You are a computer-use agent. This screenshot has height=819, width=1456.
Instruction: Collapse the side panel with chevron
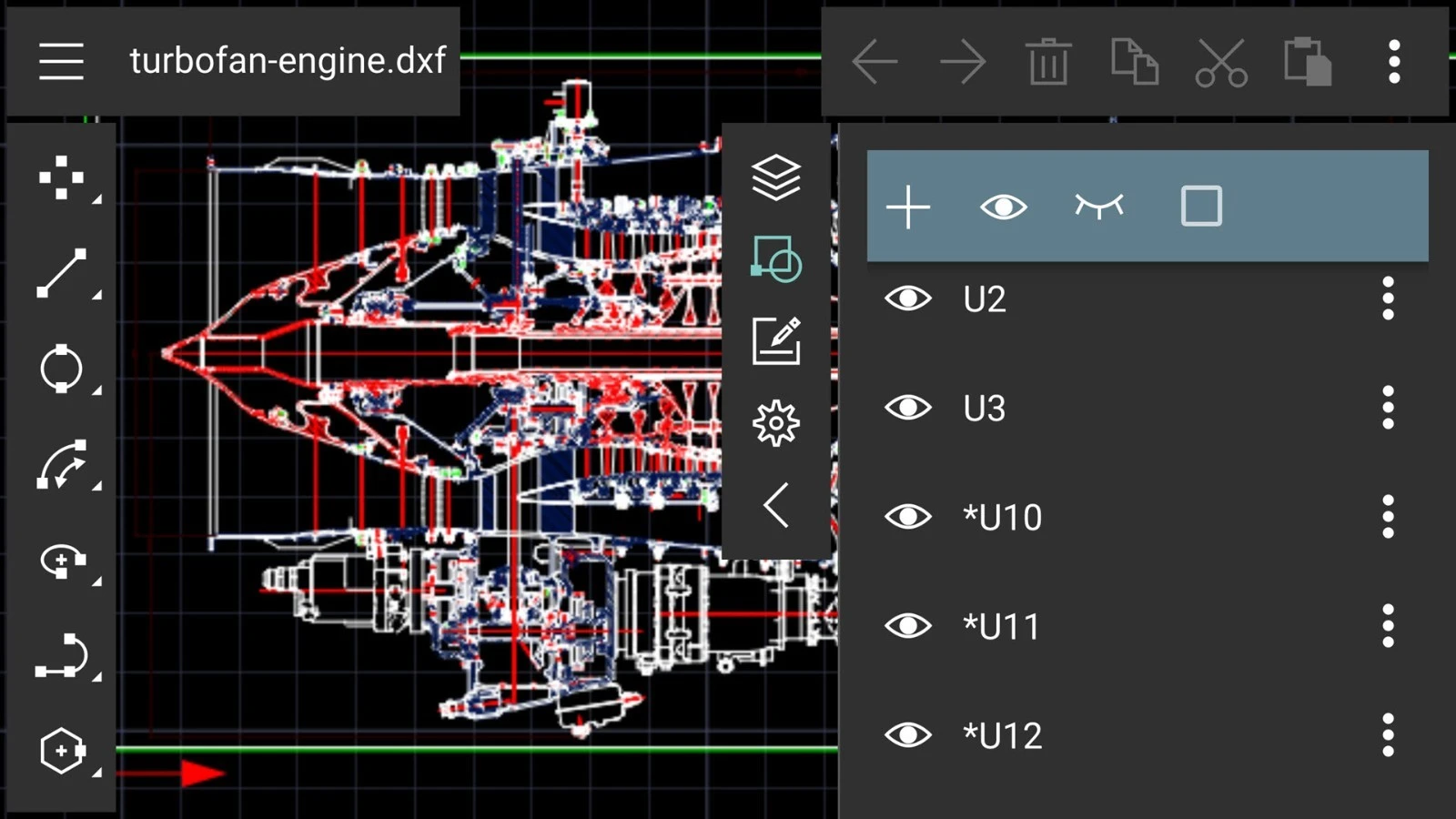click(775, 505)
